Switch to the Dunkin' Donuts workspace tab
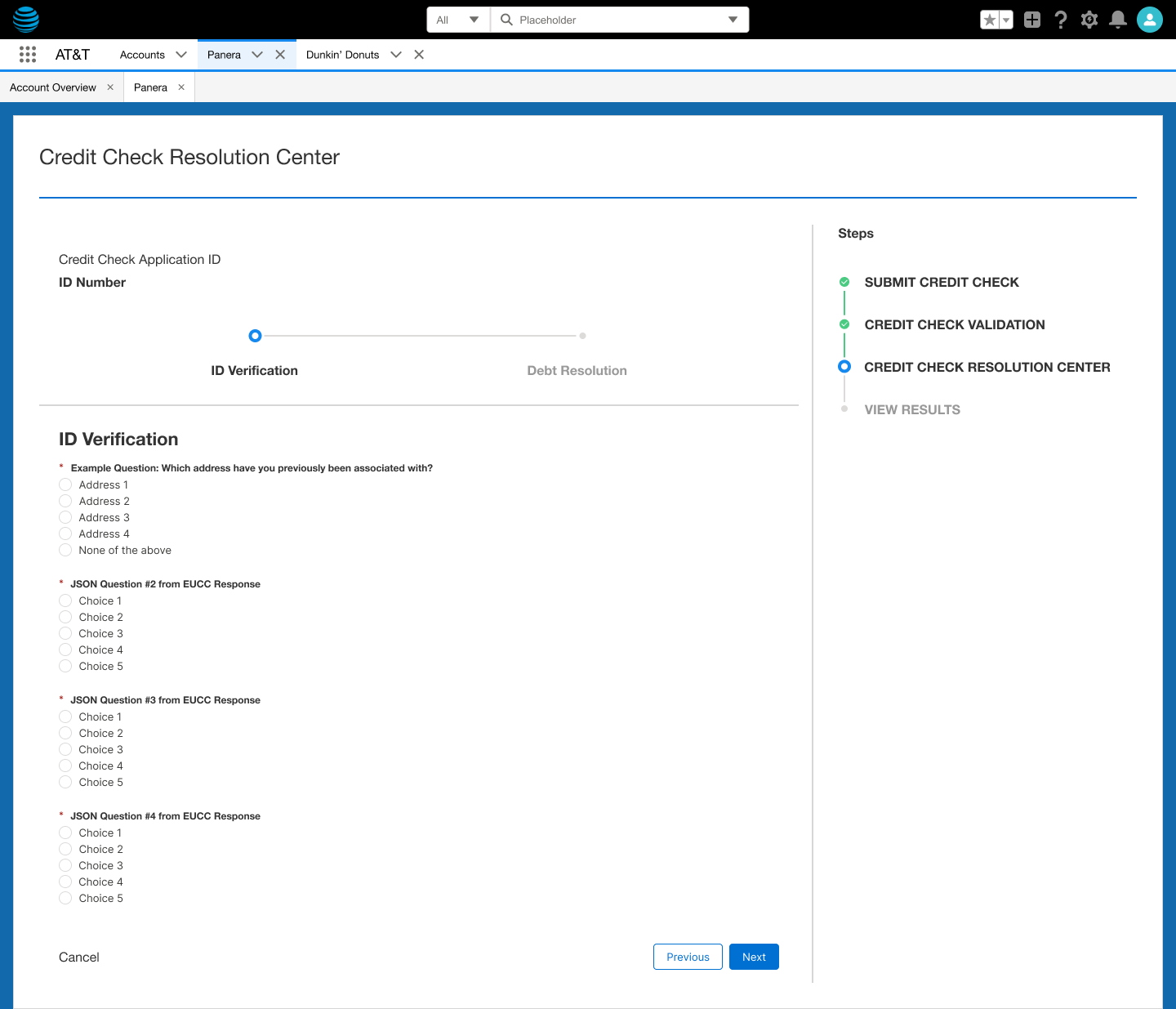This screenshot has height=1009, width=1176. [x=342, y=55]
